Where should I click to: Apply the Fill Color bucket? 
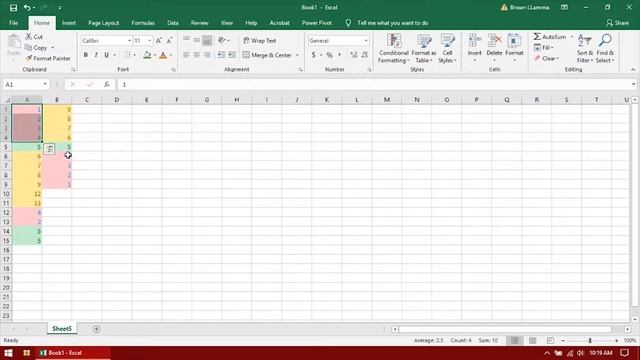[x=147, y=55]
